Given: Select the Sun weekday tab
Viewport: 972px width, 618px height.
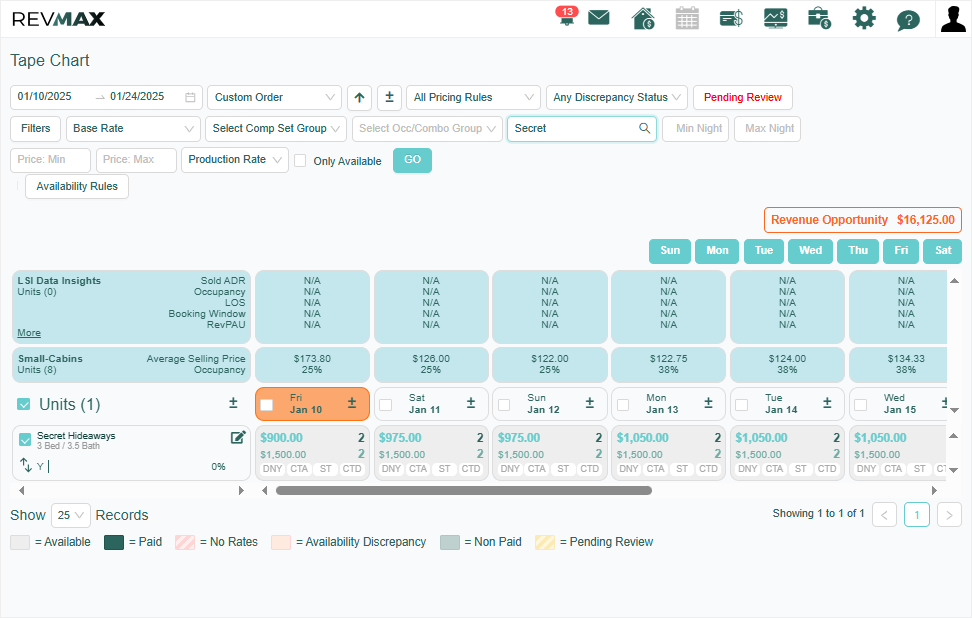Looking at the screenshot, I should (x=670, y=250).
